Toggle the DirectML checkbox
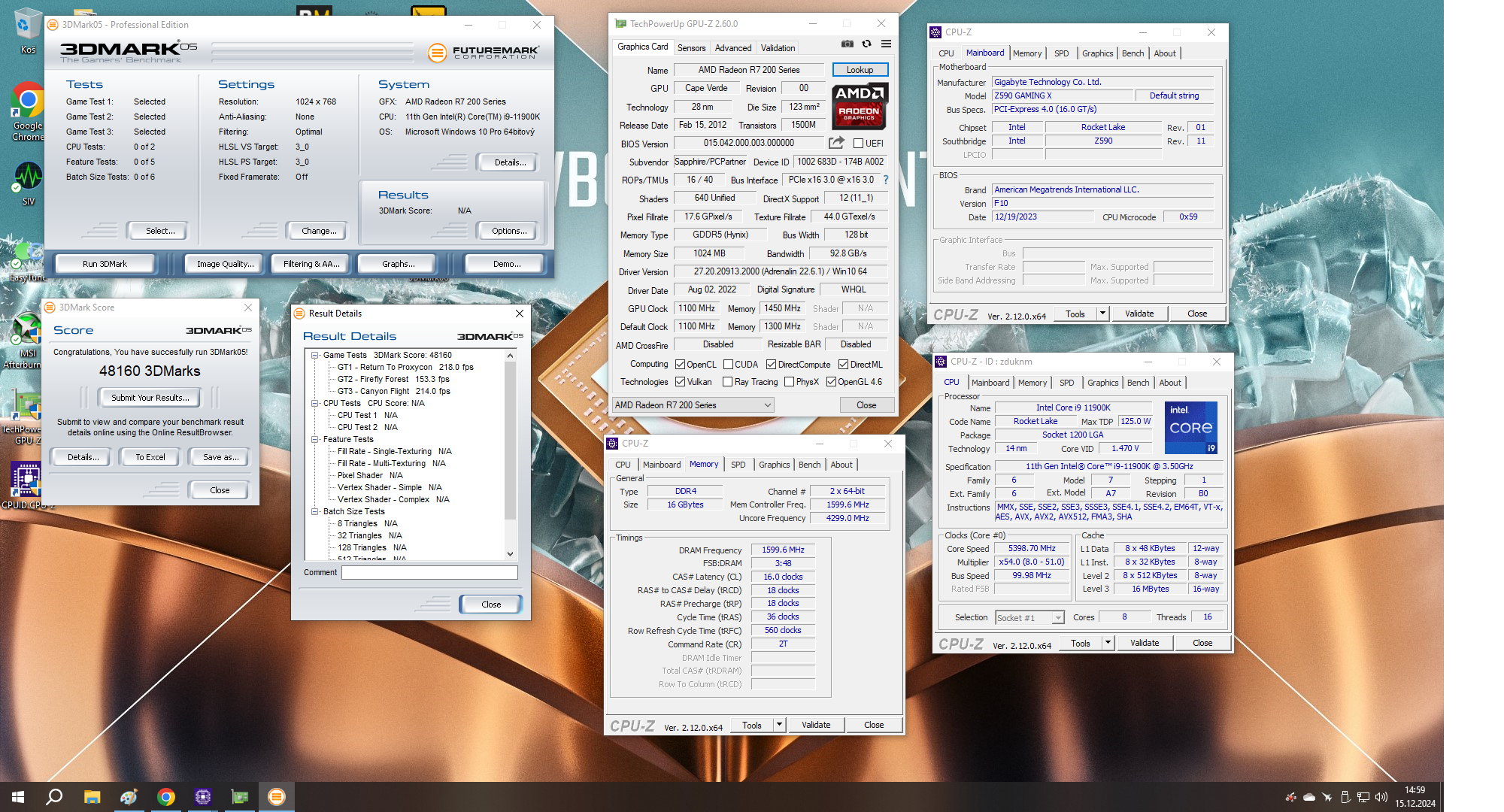This screenshot has width=1504, height=812. [843, 365]
